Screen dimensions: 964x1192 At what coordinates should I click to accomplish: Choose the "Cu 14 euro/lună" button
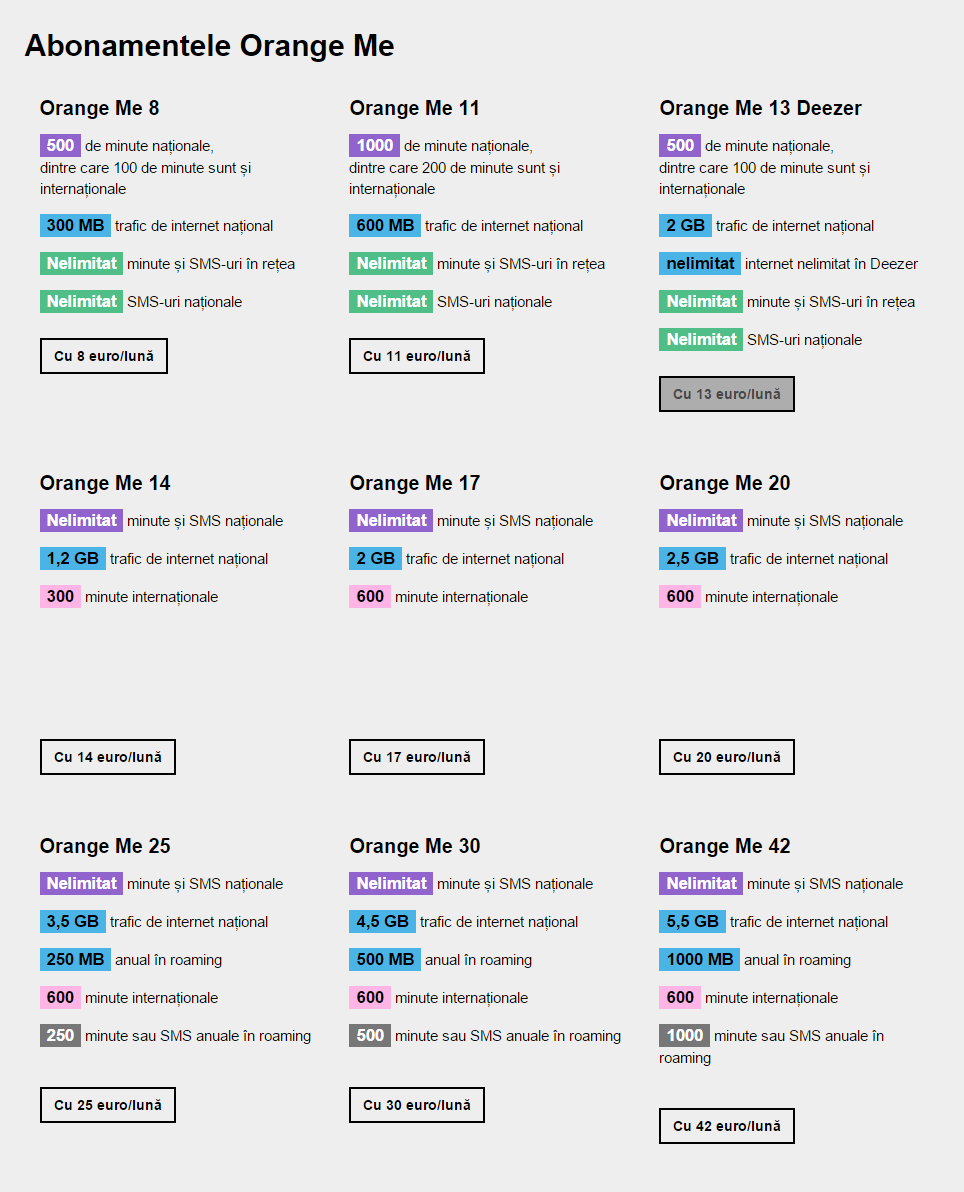point(108,757)
